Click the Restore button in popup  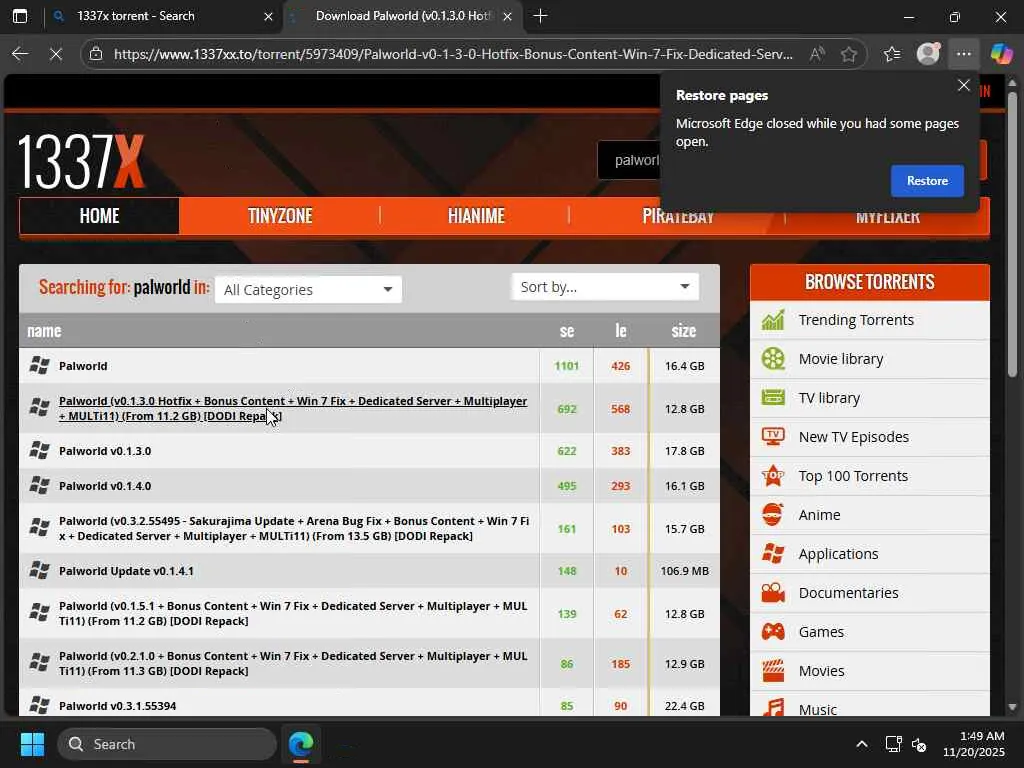927,181
